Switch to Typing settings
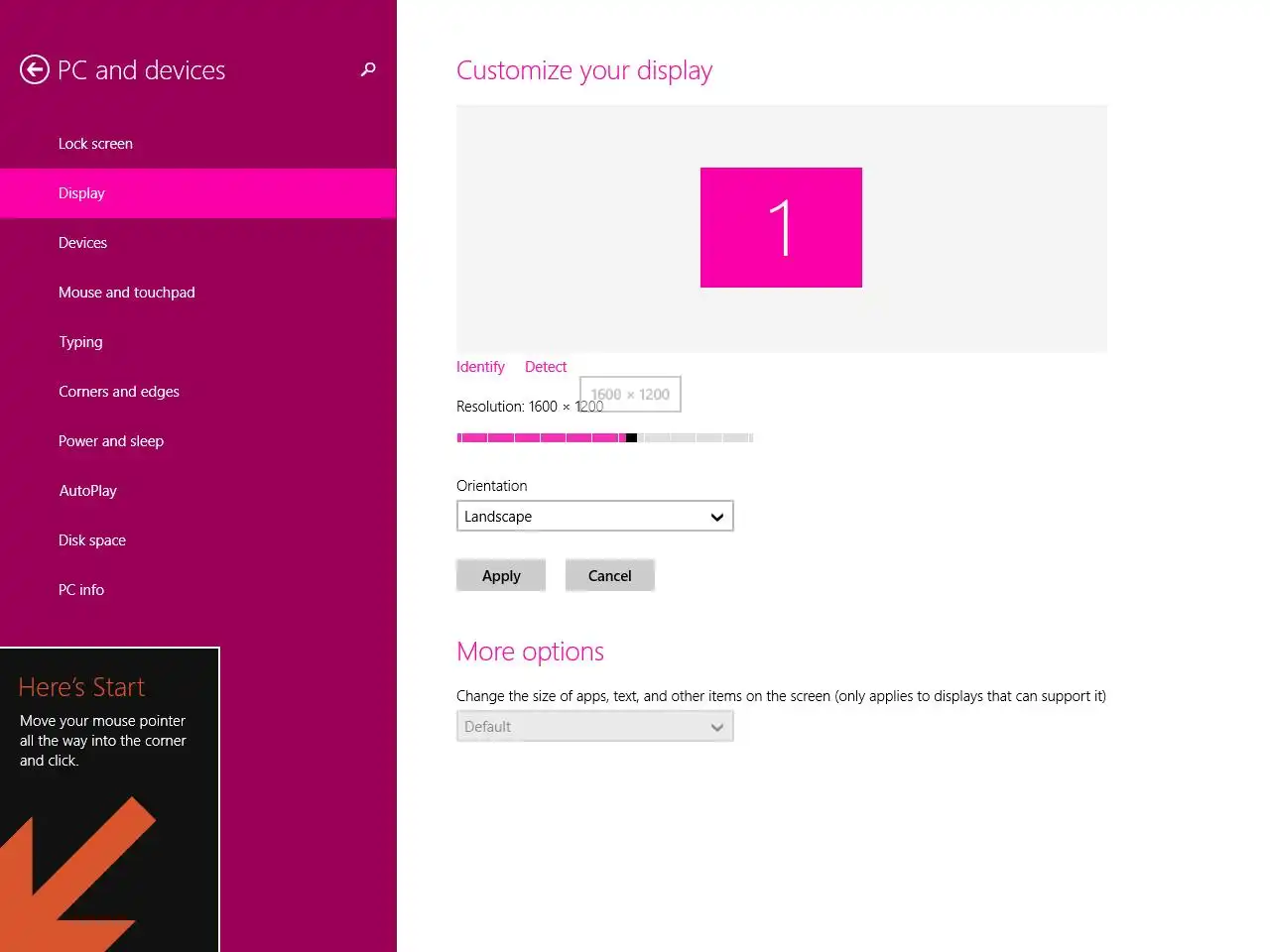Screen dimensions: 1270x952 tap(198, 342)
